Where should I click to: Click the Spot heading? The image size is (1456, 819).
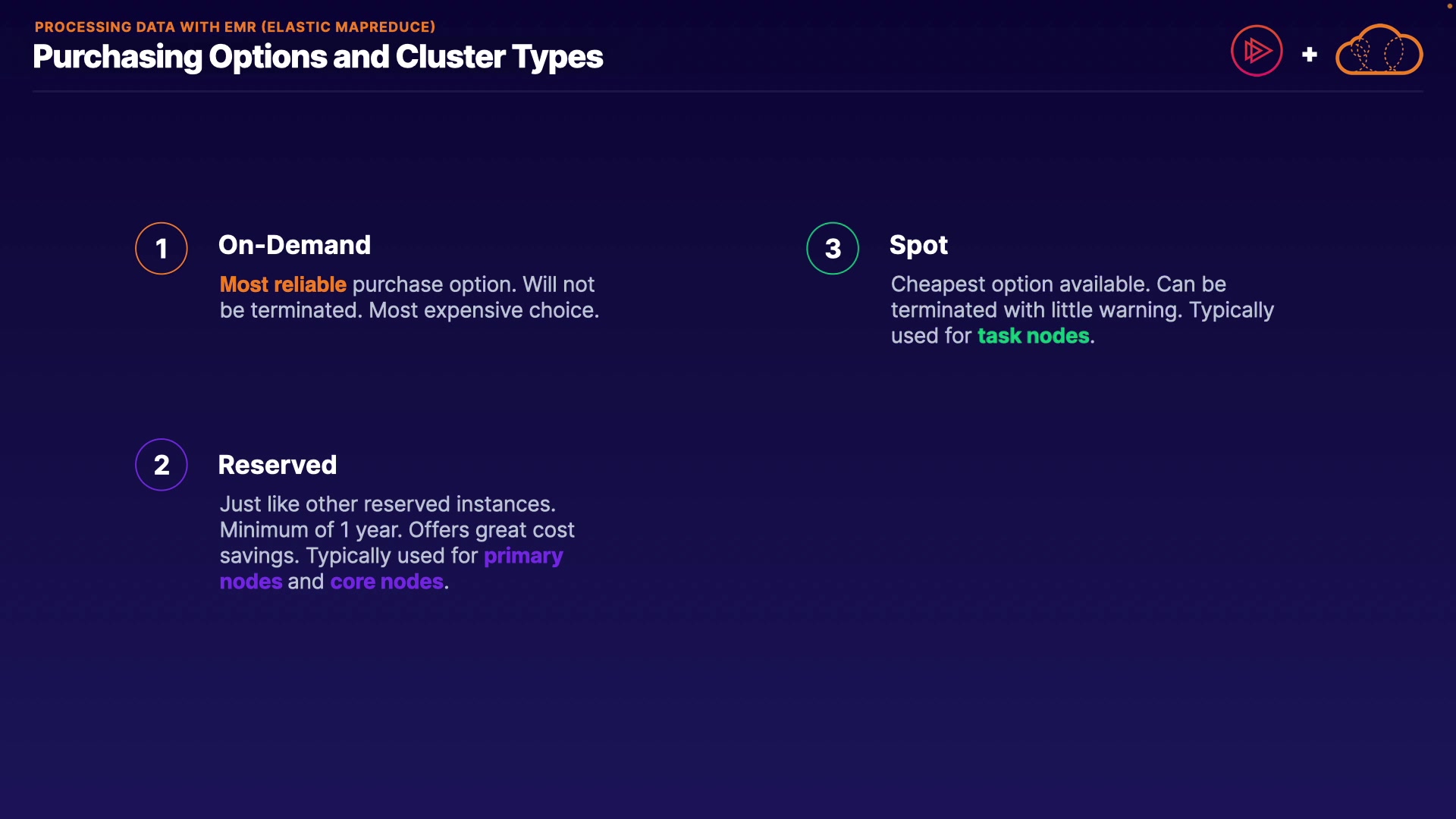918,245
